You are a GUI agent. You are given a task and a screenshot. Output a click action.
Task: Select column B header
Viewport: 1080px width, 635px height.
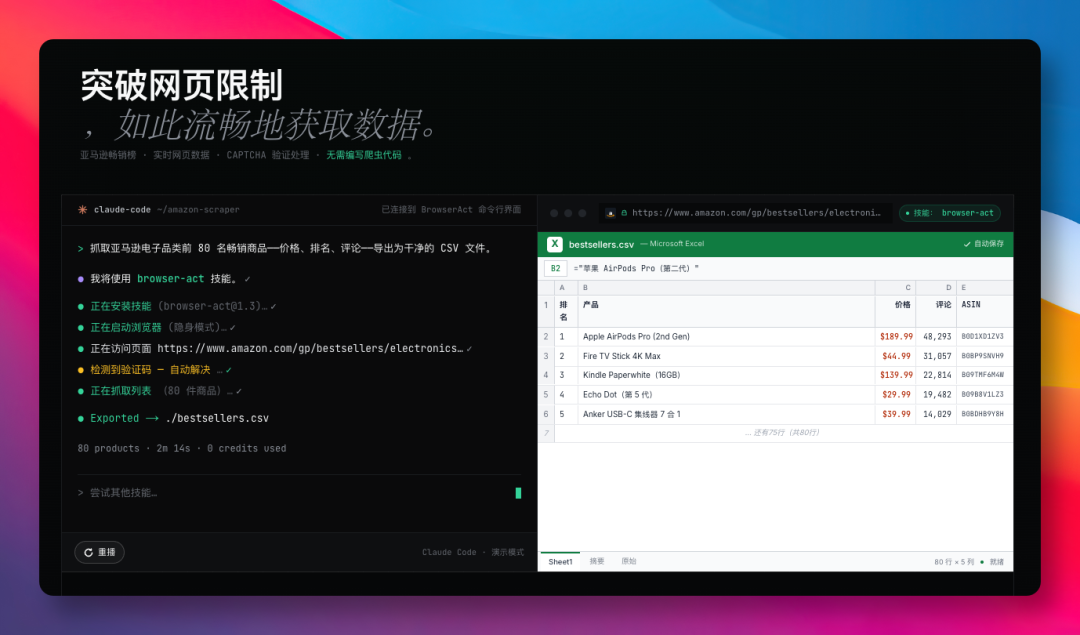coord(726,288)
